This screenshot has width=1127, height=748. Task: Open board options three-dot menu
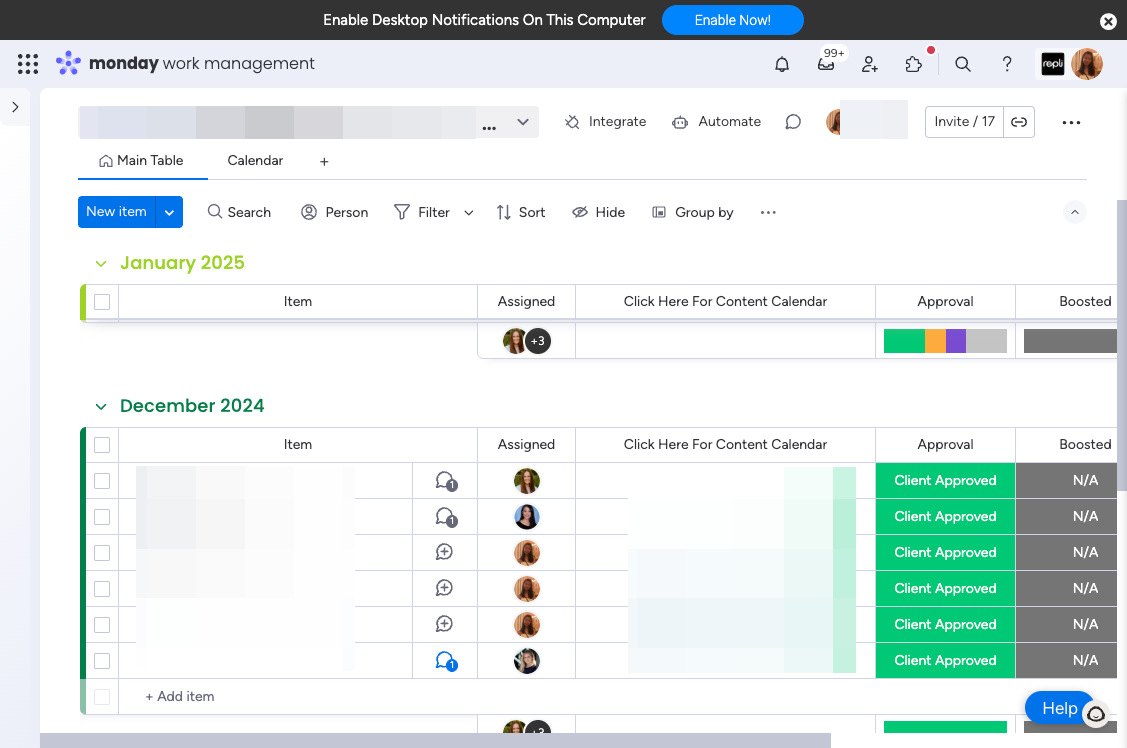pyautogui.click(x=1071, y=123)
